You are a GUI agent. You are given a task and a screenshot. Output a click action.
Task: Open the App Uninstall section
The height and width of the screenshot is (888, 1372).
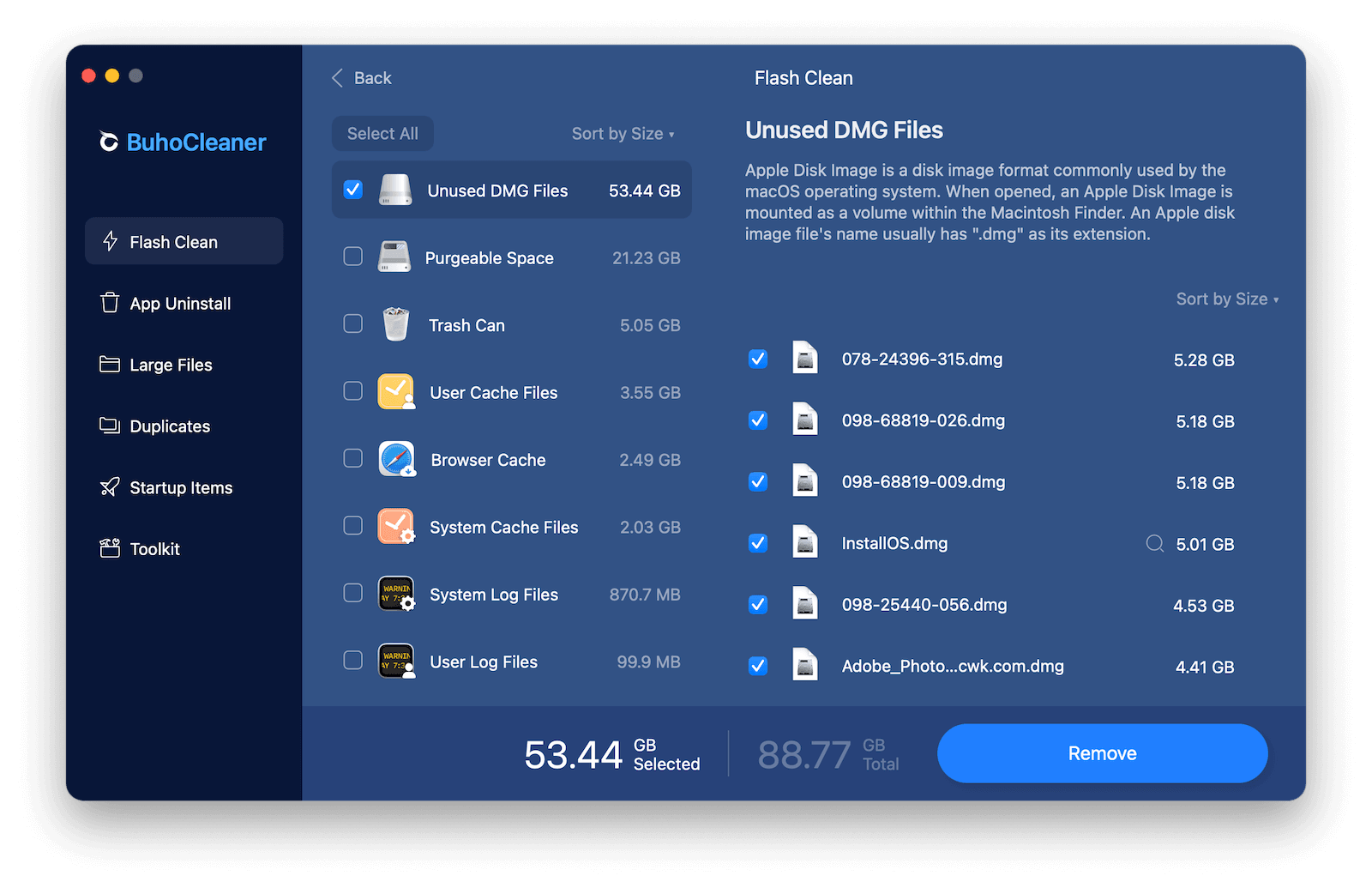click(x=180, y=304)
